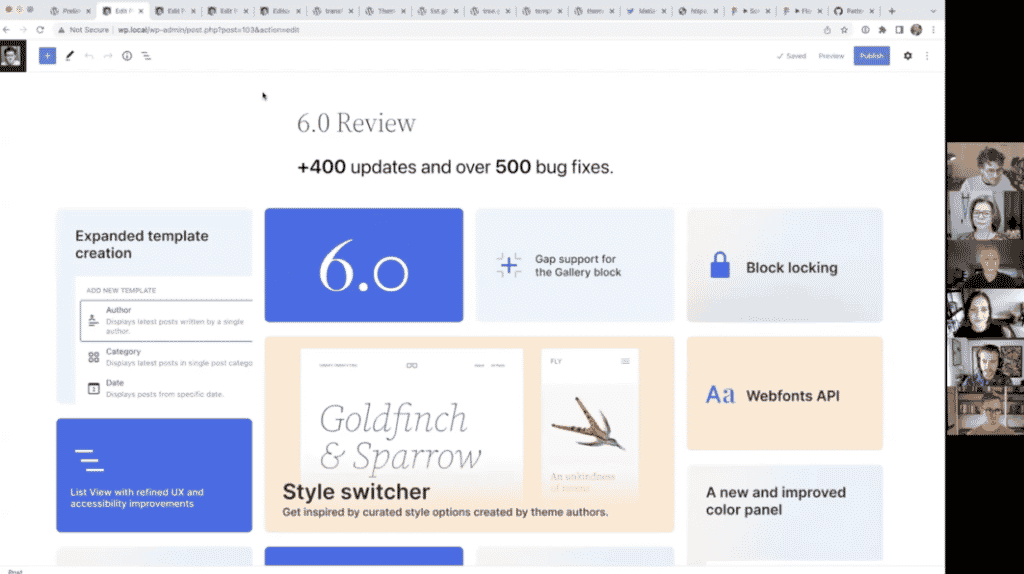Click the Style switcher heading
This screenshot has height=574, width=1024.
[356, 492]
